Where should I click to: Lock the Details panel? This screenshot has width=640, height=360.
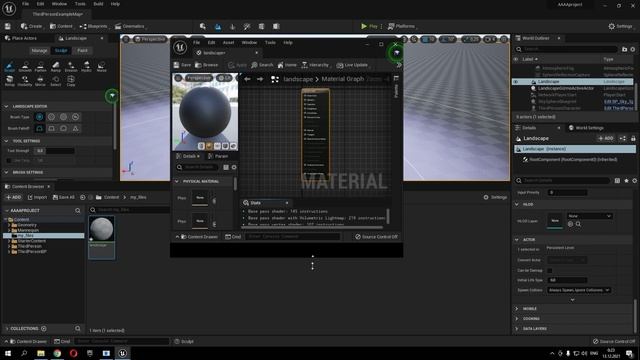[633, 139]
